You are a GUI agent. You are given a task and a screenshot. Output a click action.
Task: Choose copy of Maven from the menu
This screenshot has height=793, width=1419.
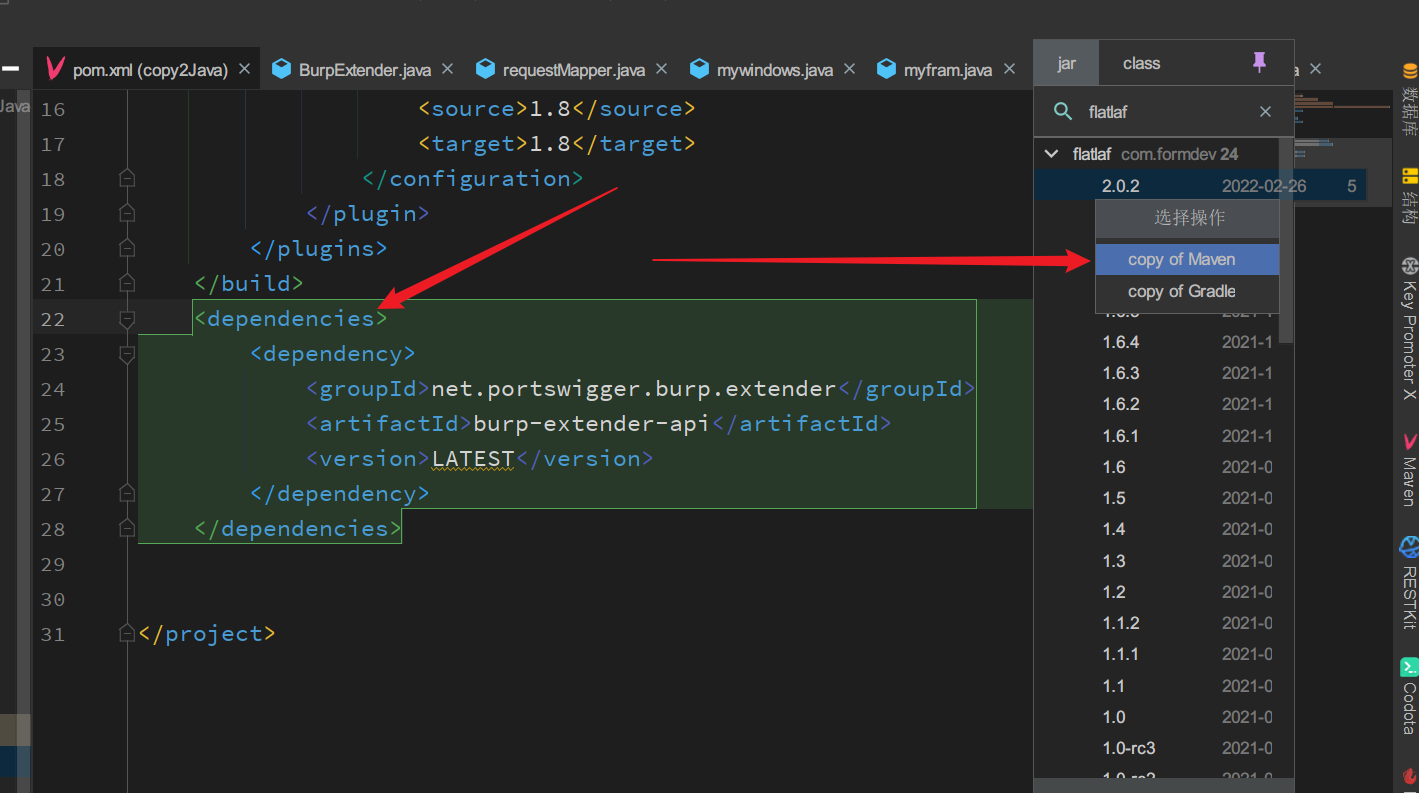1187,259
